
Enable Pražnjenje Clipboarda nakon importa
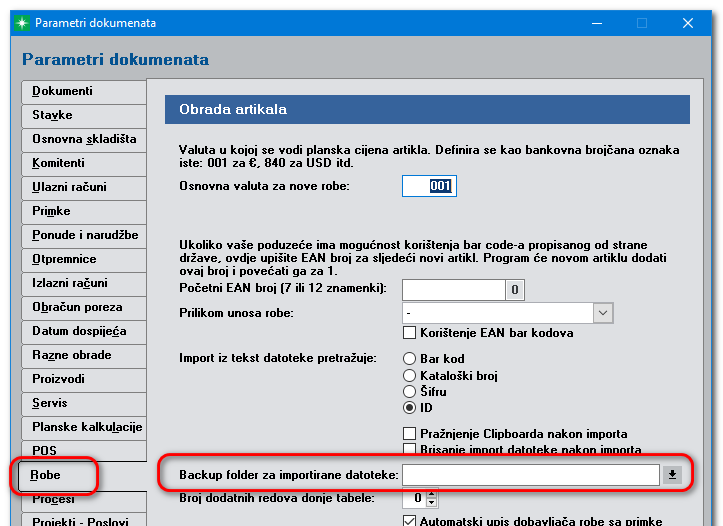409,434
